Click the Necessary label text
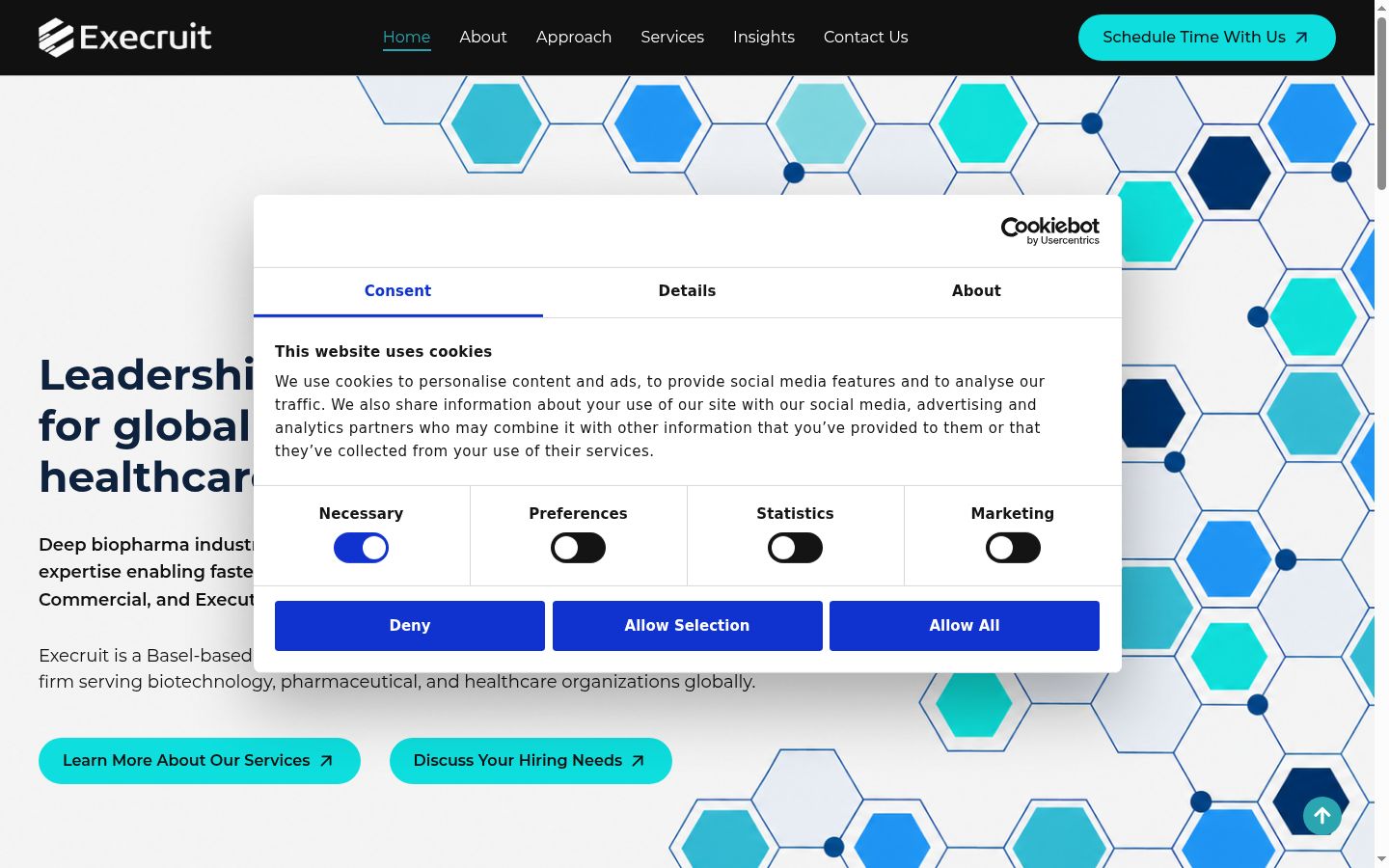The image size is (1389, 868). click(361, 514)
